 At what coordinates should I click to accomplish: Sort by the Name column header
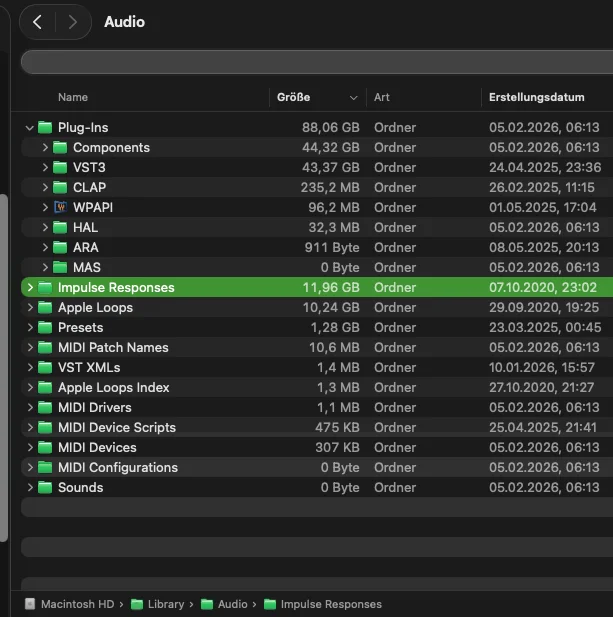[x=73, y=97]
